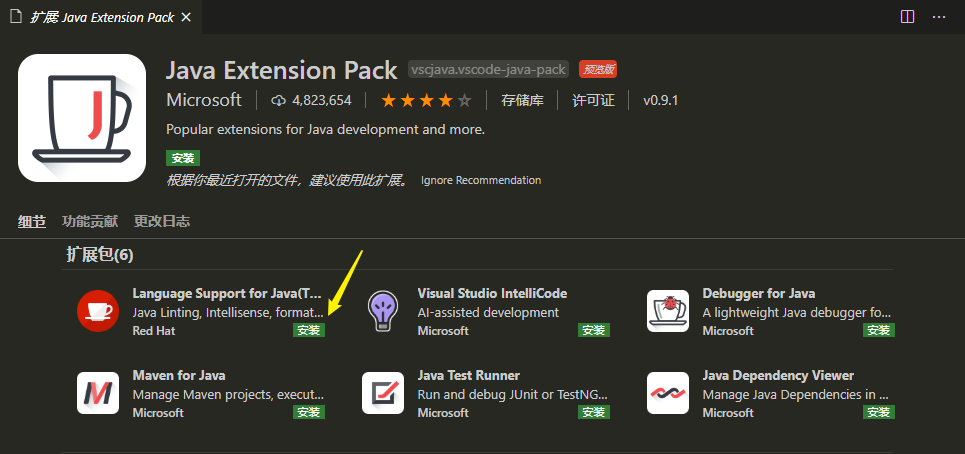Click the Debugger for Java bug icon
Screen dimensions: 965x454
click(668, 311)
